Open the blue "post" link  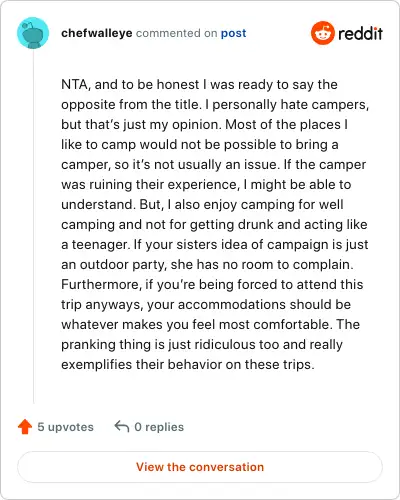point(233,33)
